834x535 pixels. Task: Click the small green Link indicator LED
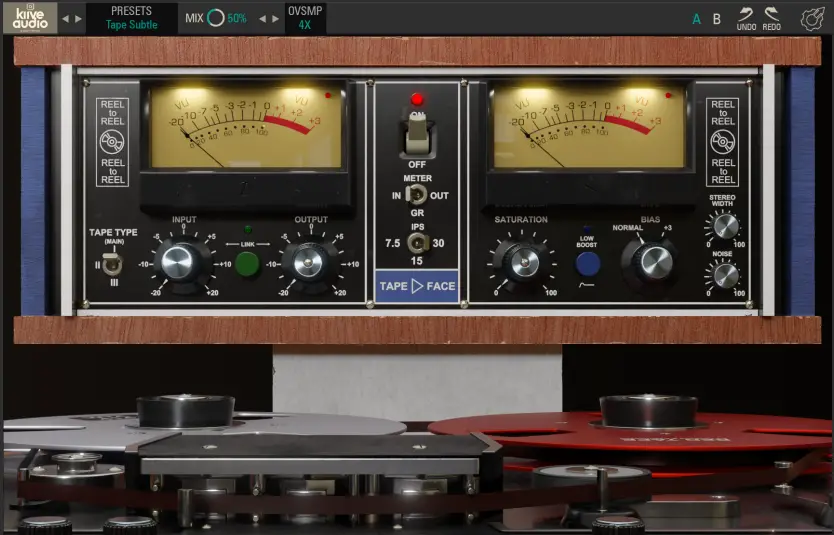(x=247, y=230)
